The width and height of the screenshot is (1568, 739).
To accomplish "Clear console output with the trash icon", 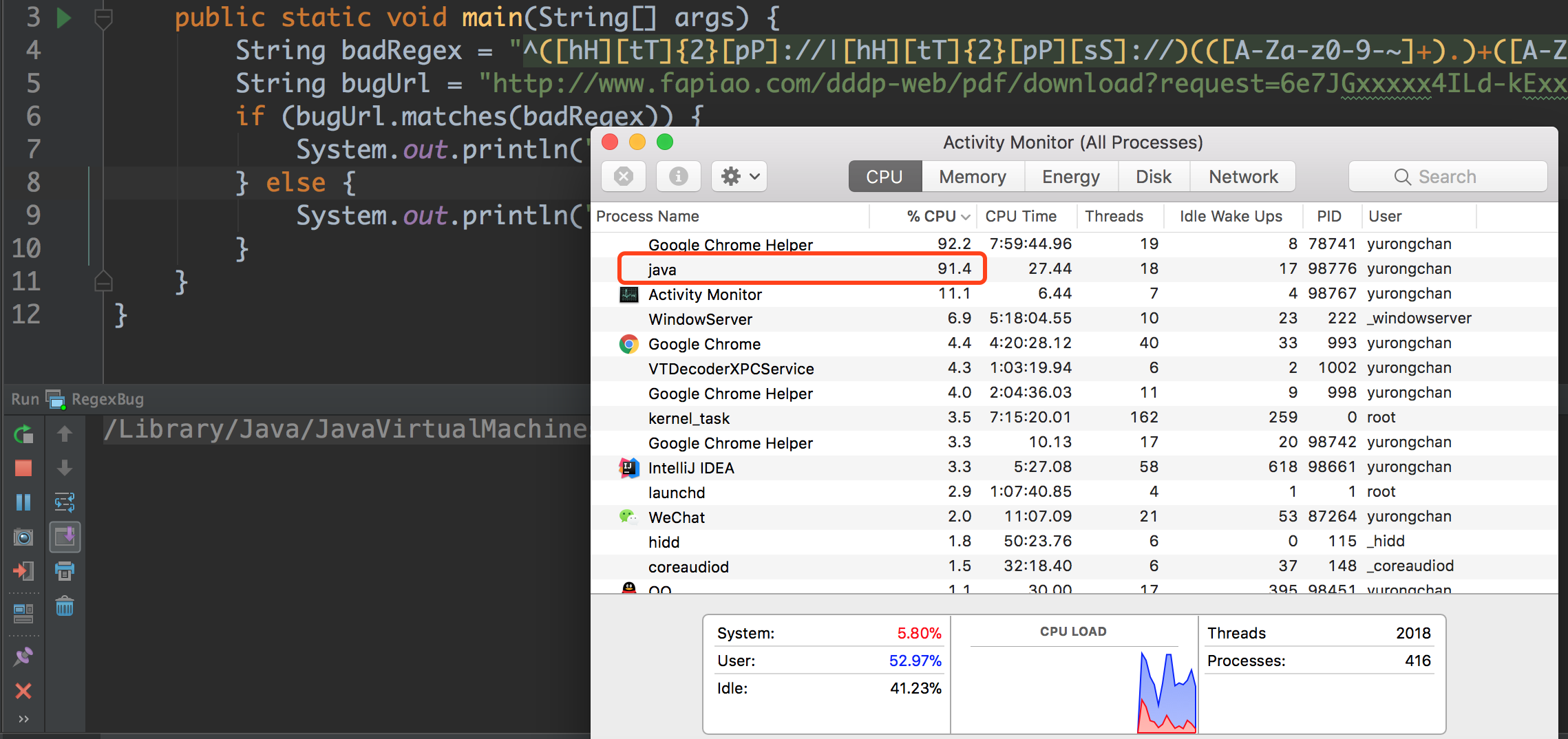I will point(65,606).
